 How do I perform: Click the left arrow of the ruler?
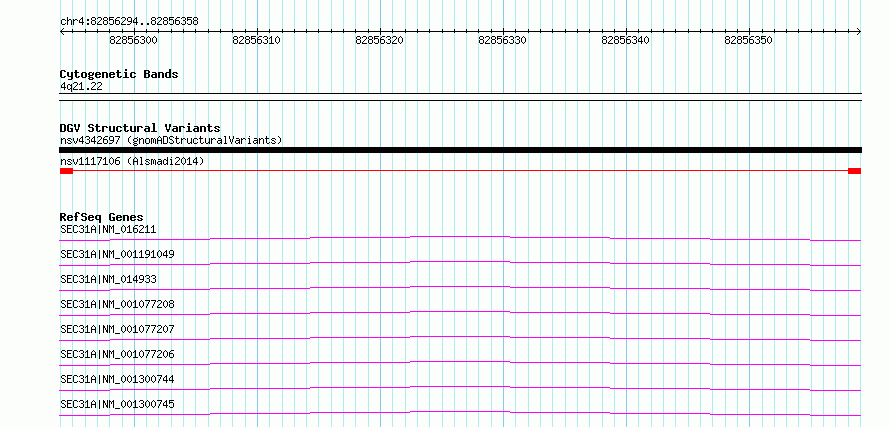tap(62, 32)
